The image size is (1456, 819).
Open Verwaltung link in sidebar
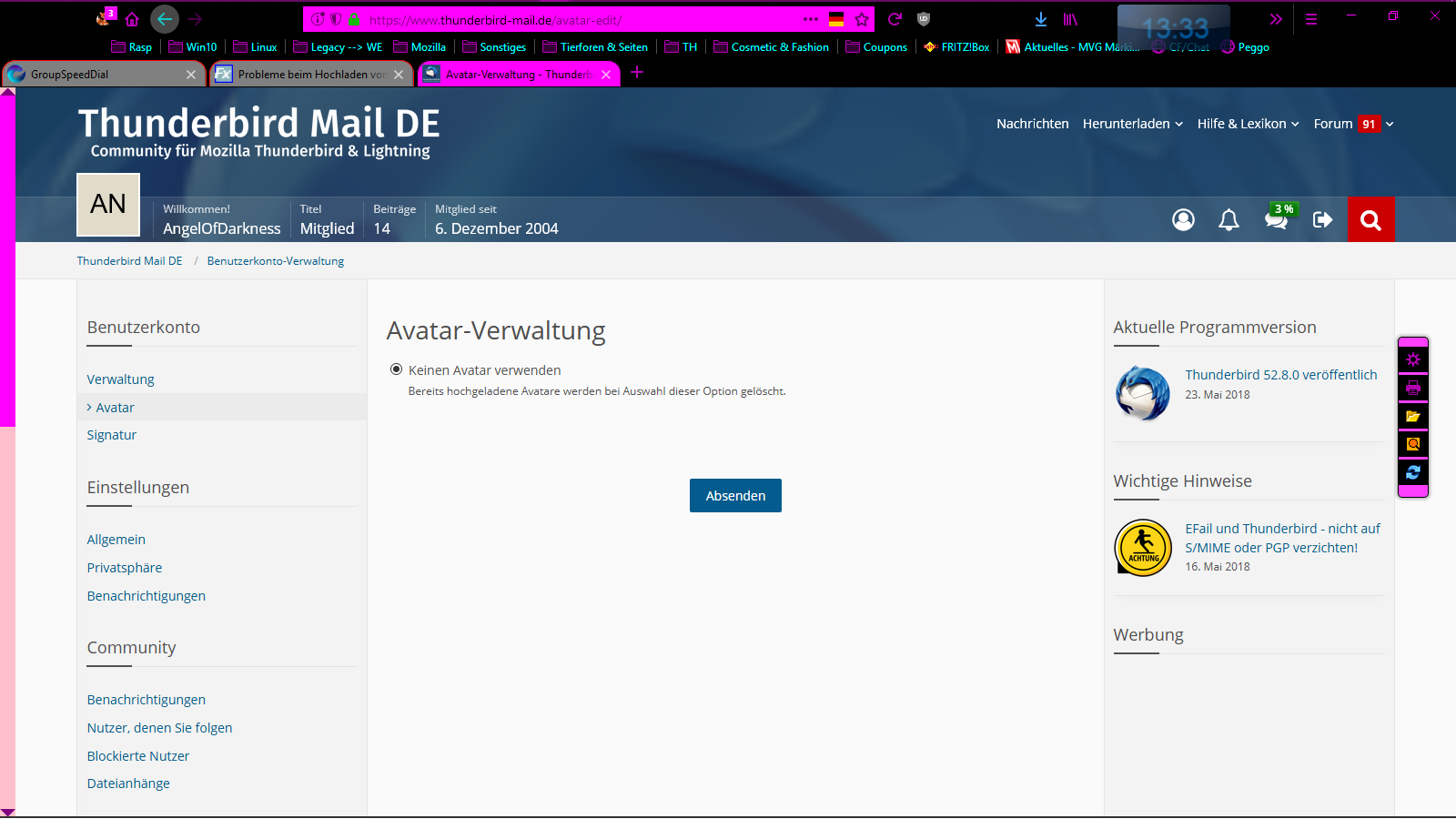tap(121, 379)
